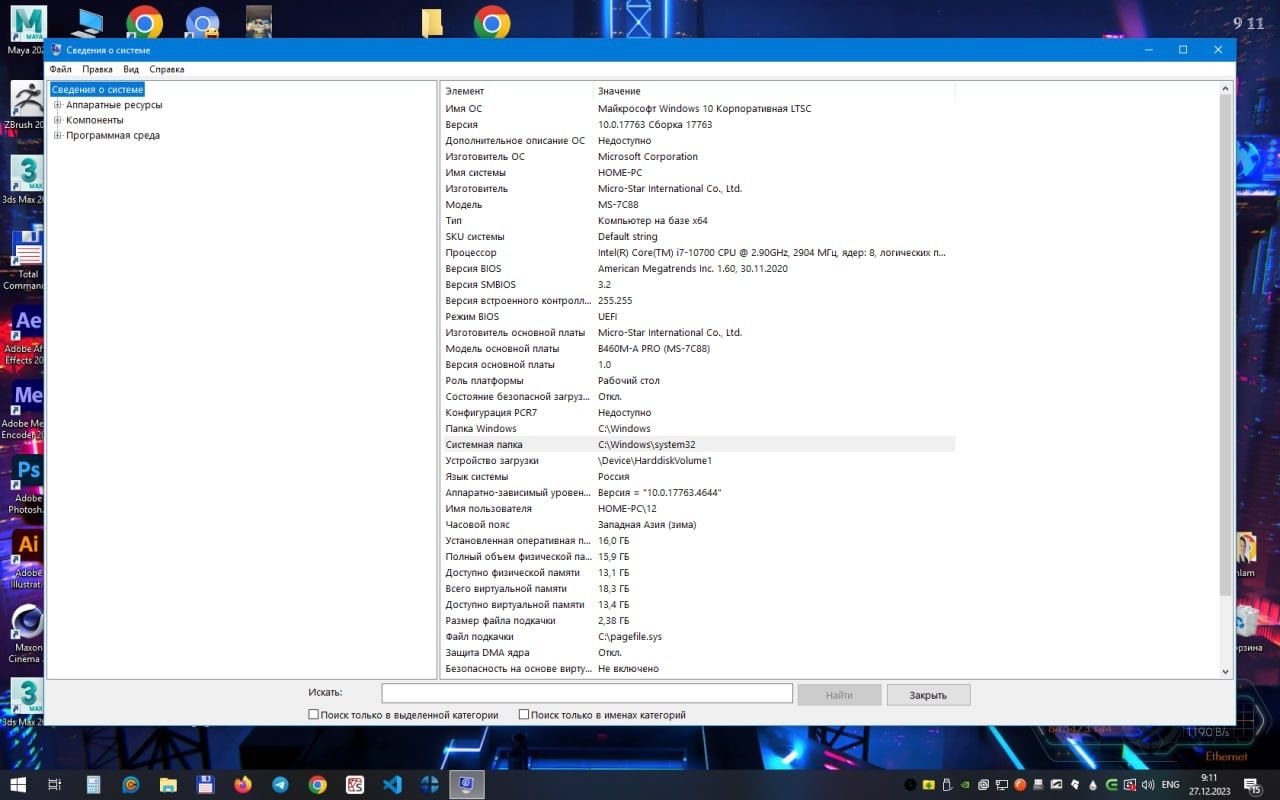Click the System Information taskbar button
The width and height of the screenshot is (1280, 800).
click(467, 785)
